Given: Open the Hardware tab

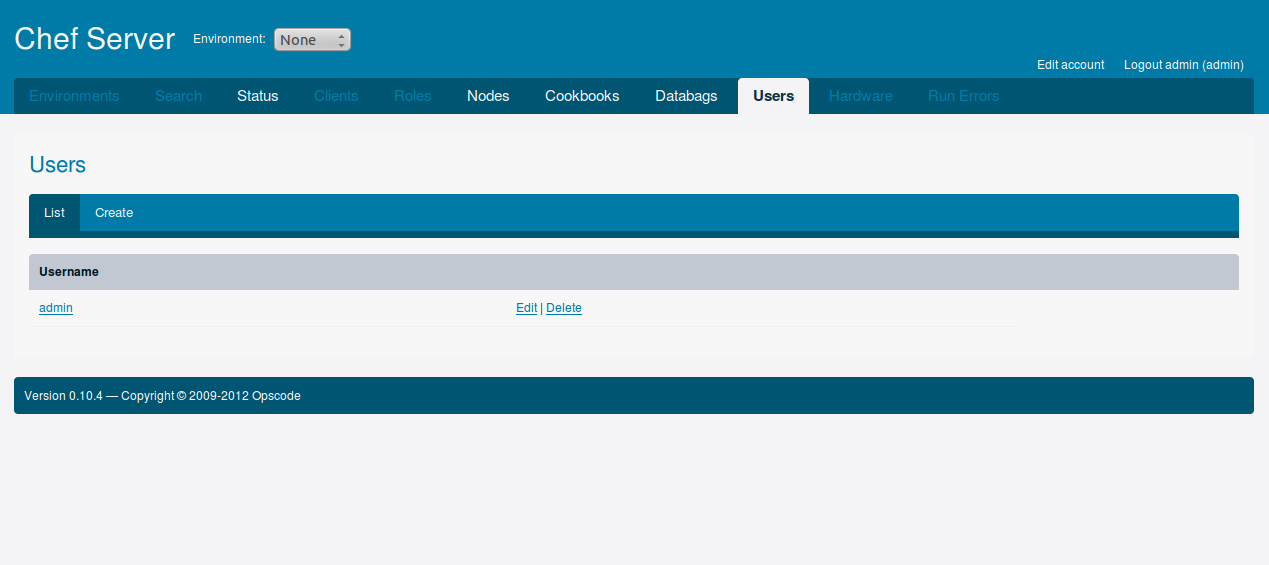Looking at the screenshot, I should click(861, 96).
